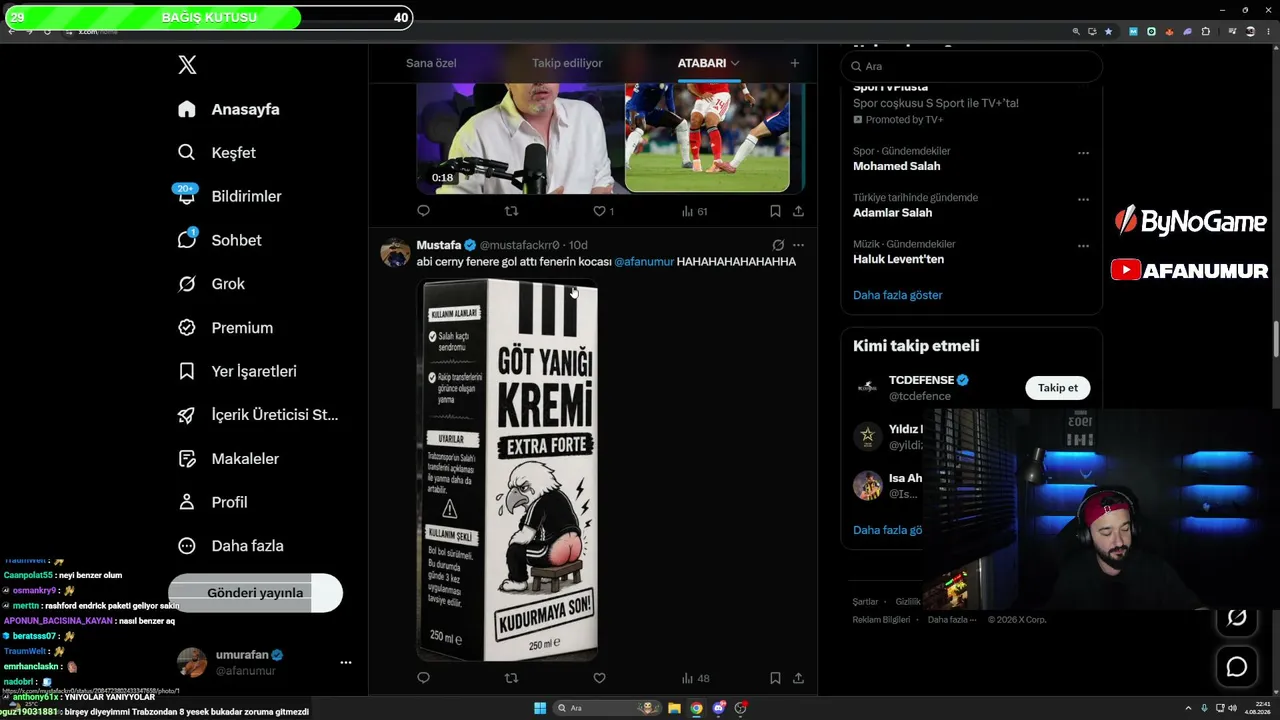
Task: Open options for Mohamed Salah trend
Action: pyautogui.click(x=1083, y=153)
